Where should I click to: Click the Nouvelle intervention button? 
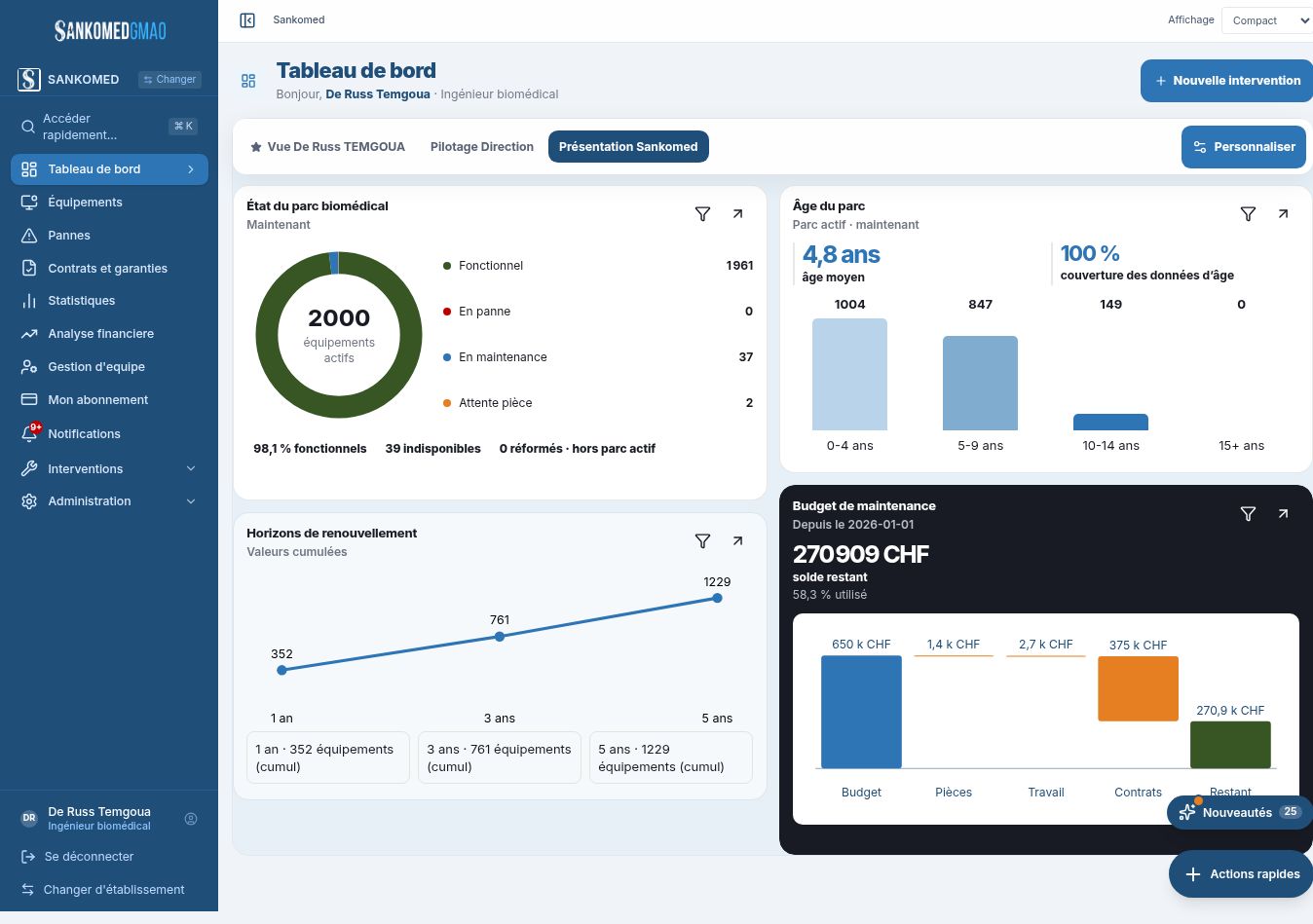pyautogui.click(x=1226, y=81)
